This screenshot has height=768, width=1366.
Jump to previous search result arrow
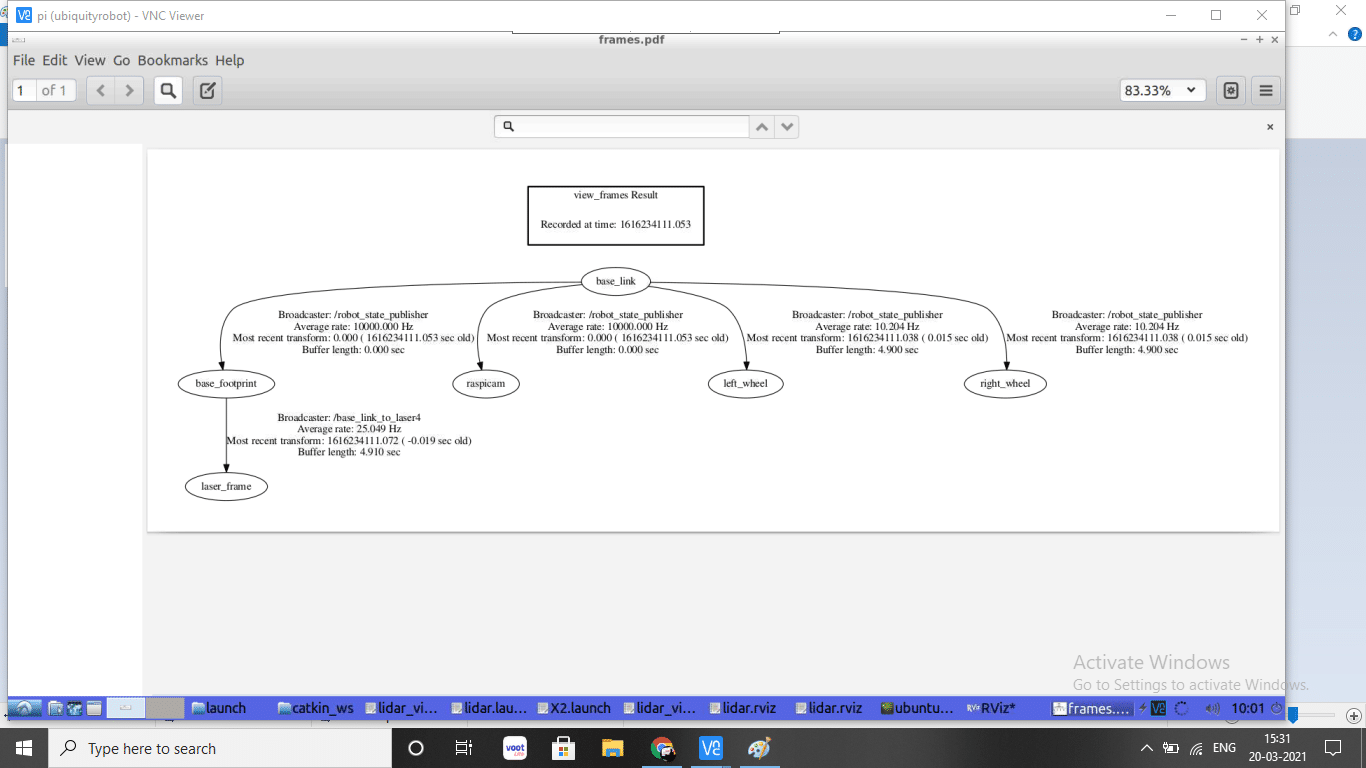(762, 127)
